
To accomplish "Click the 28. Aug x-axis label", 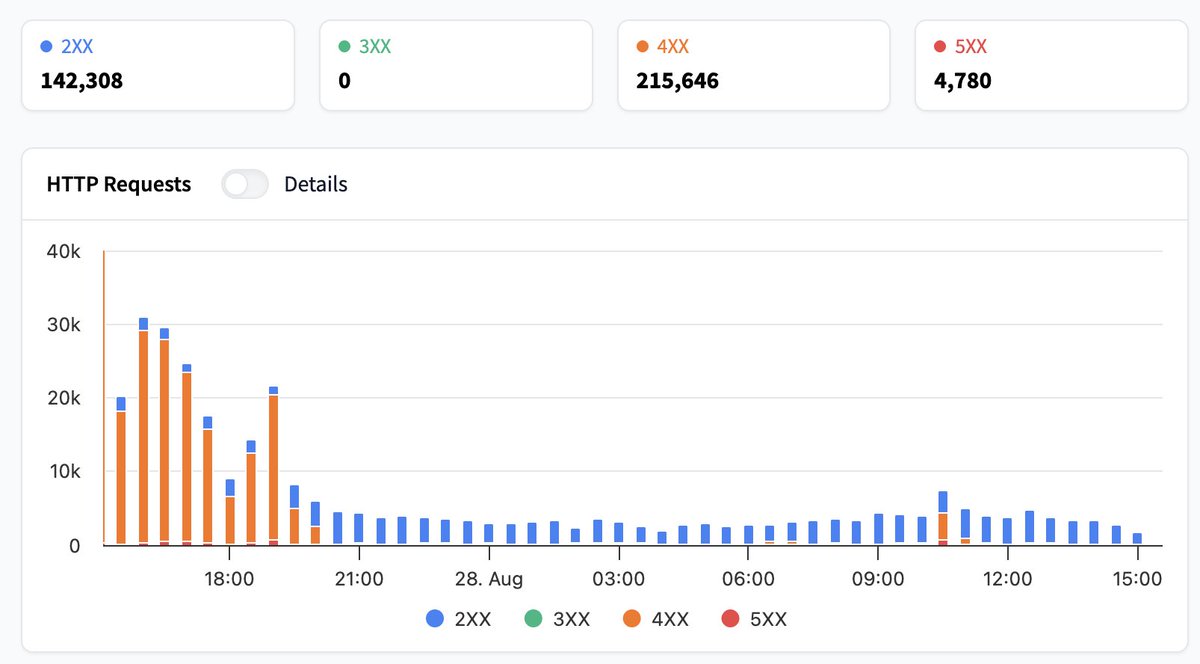I will pyautogui.click(x=489, y=579).
